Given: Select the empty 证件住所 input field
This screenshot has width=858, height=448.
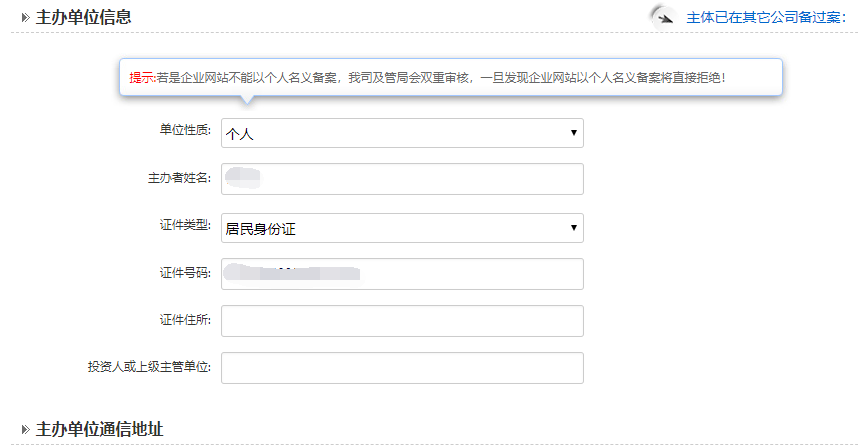Looking at the screenshot, I should pos(402,321).
